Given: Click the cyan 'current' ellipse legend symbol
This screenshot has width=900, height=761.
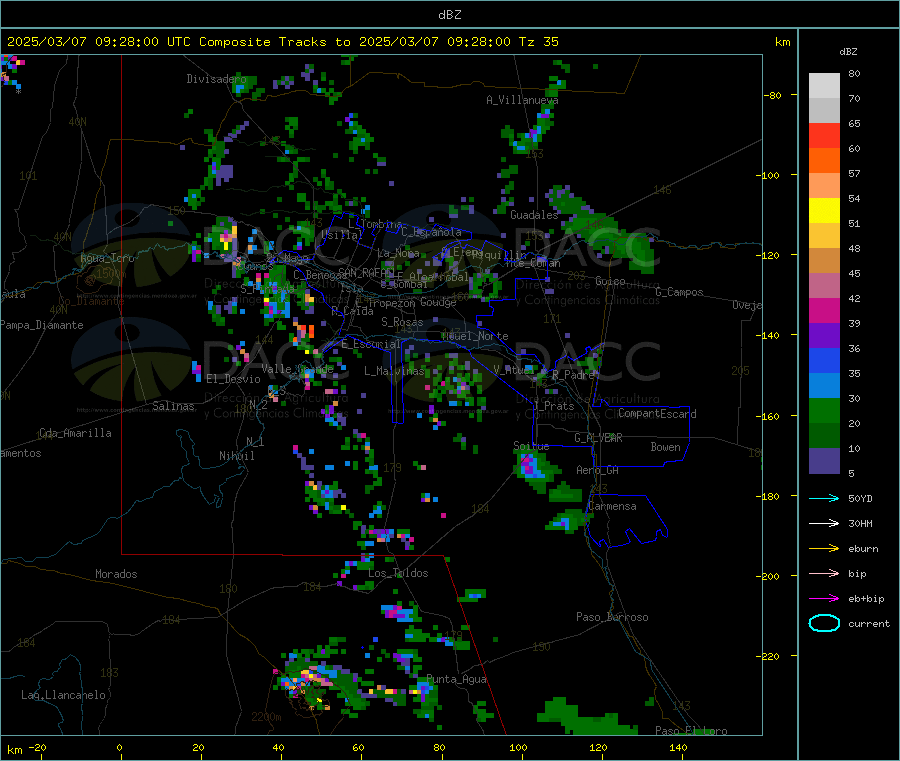Looking at the screenshot, I should [x=824, y=623].
